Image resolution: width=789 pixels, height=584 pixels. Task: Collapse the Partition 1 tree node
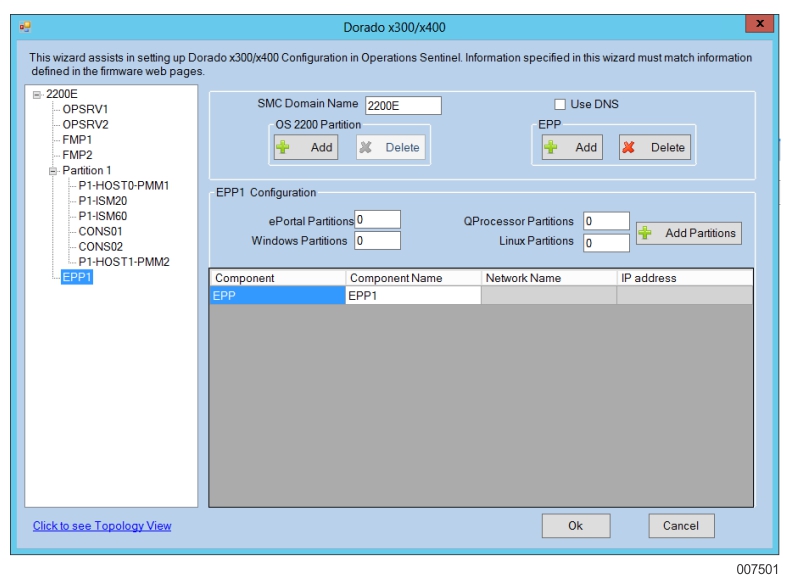click(53, 171)
